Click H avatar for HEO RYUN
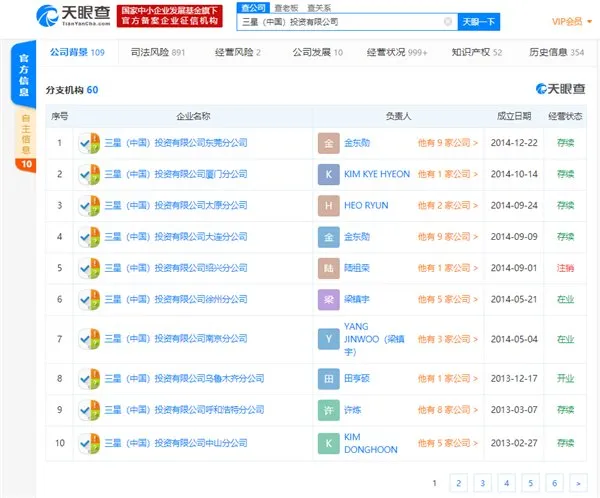 [329, 206]
